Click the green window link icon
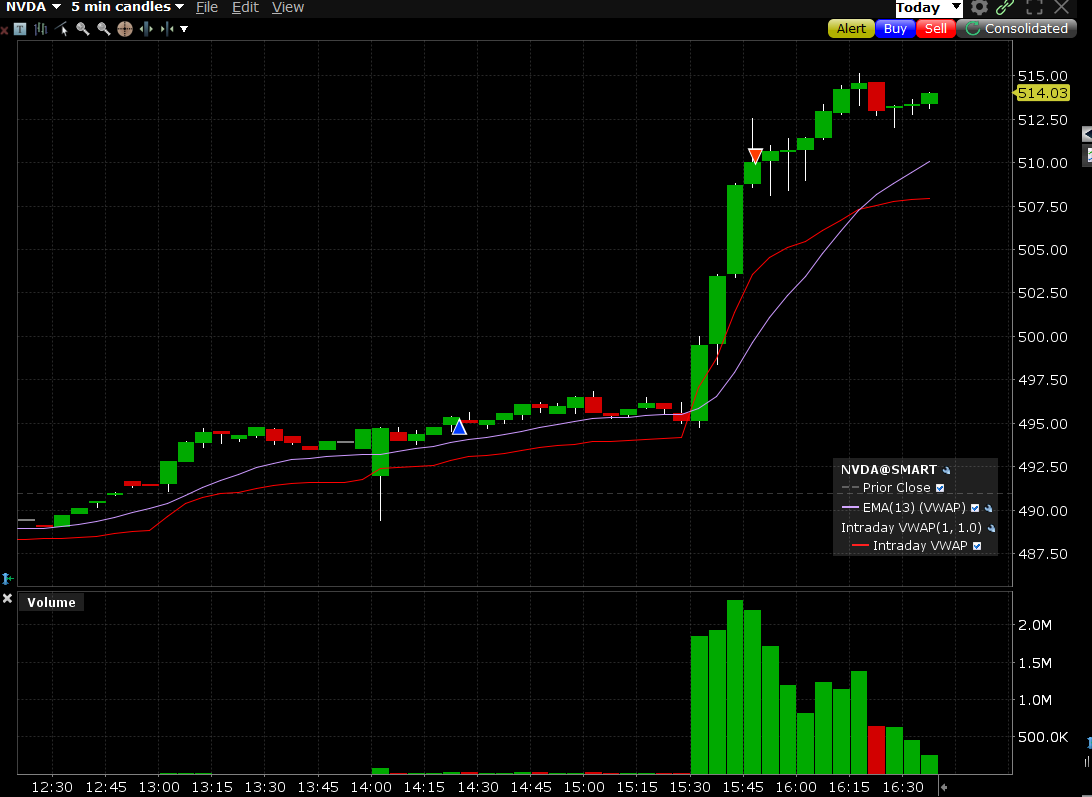This screenshot has height=797, width=1092. [1005, 8]
